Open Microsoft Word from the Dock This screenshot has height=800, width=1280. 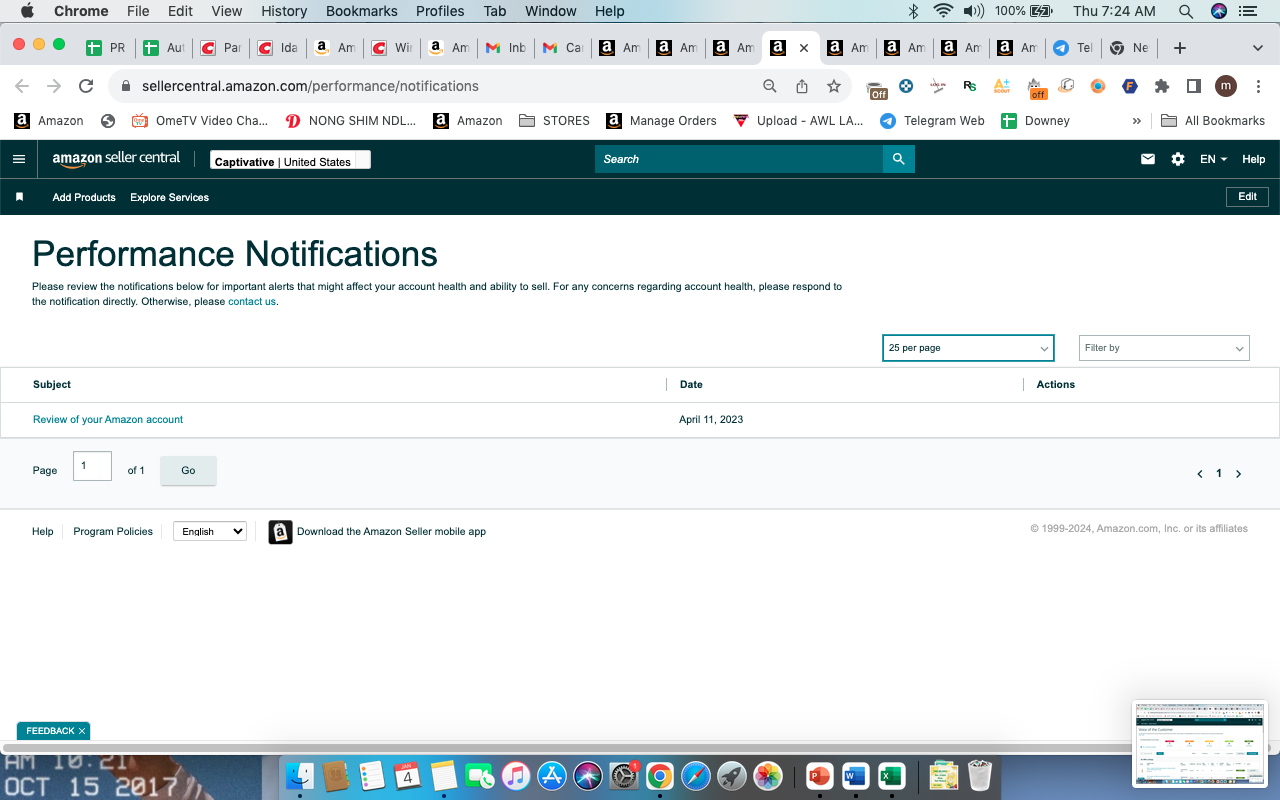(855, 775)
